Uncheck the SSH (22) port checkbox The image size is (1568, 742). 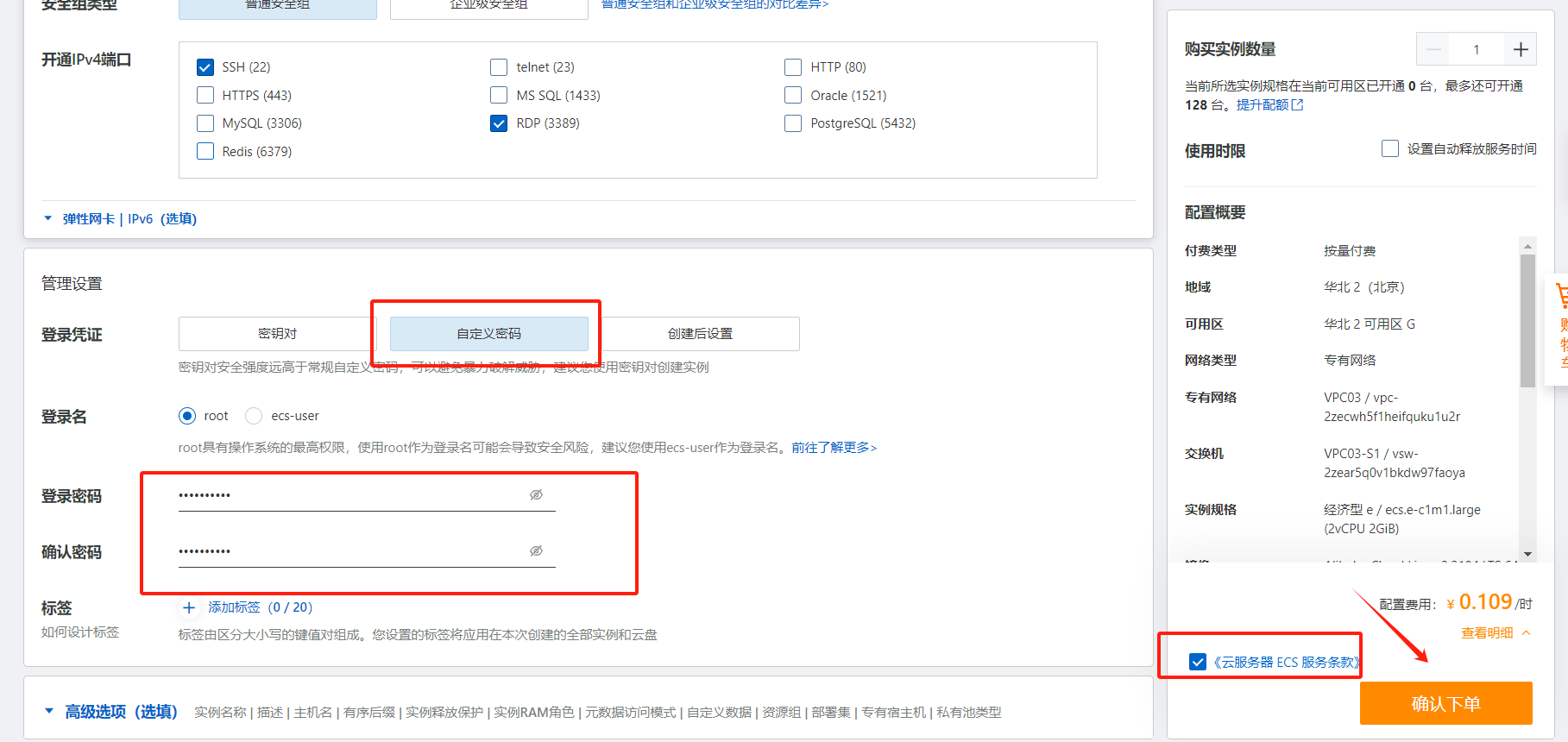(x=205, y=67)
